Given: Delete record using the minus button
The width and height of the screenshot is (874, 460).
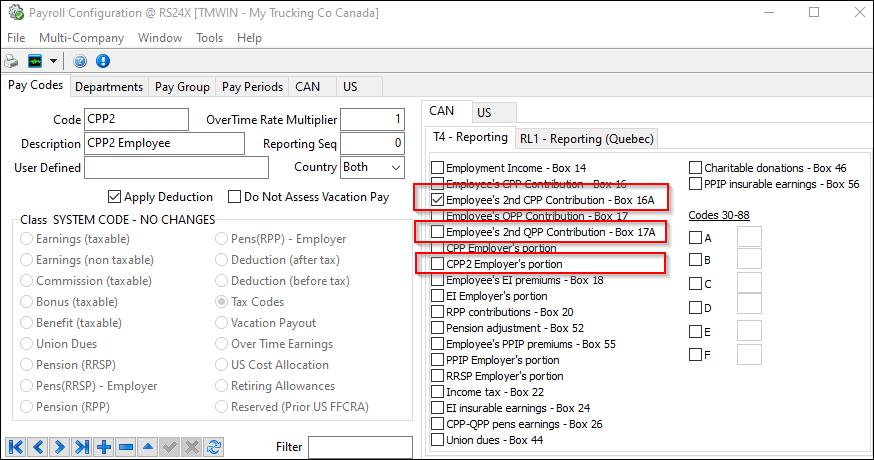Looking at the screenshot, I should click(126, 447).
